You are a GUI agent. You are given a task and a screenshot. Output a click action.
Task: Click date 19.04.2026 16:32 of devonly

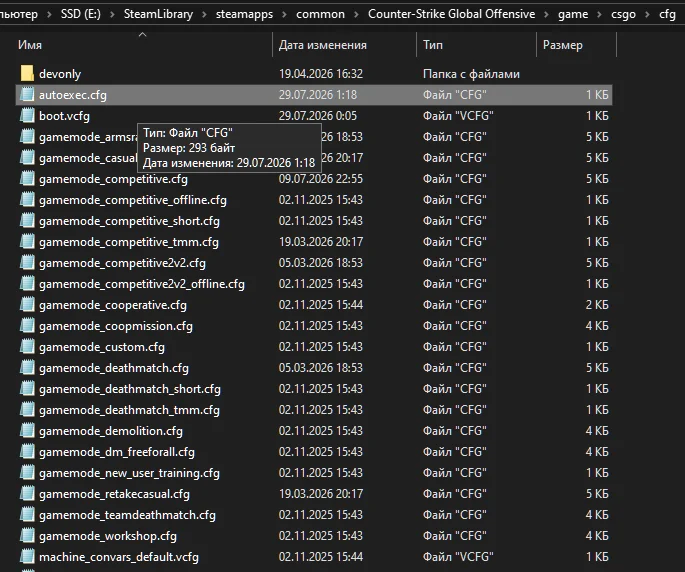(x=321, y=73)
